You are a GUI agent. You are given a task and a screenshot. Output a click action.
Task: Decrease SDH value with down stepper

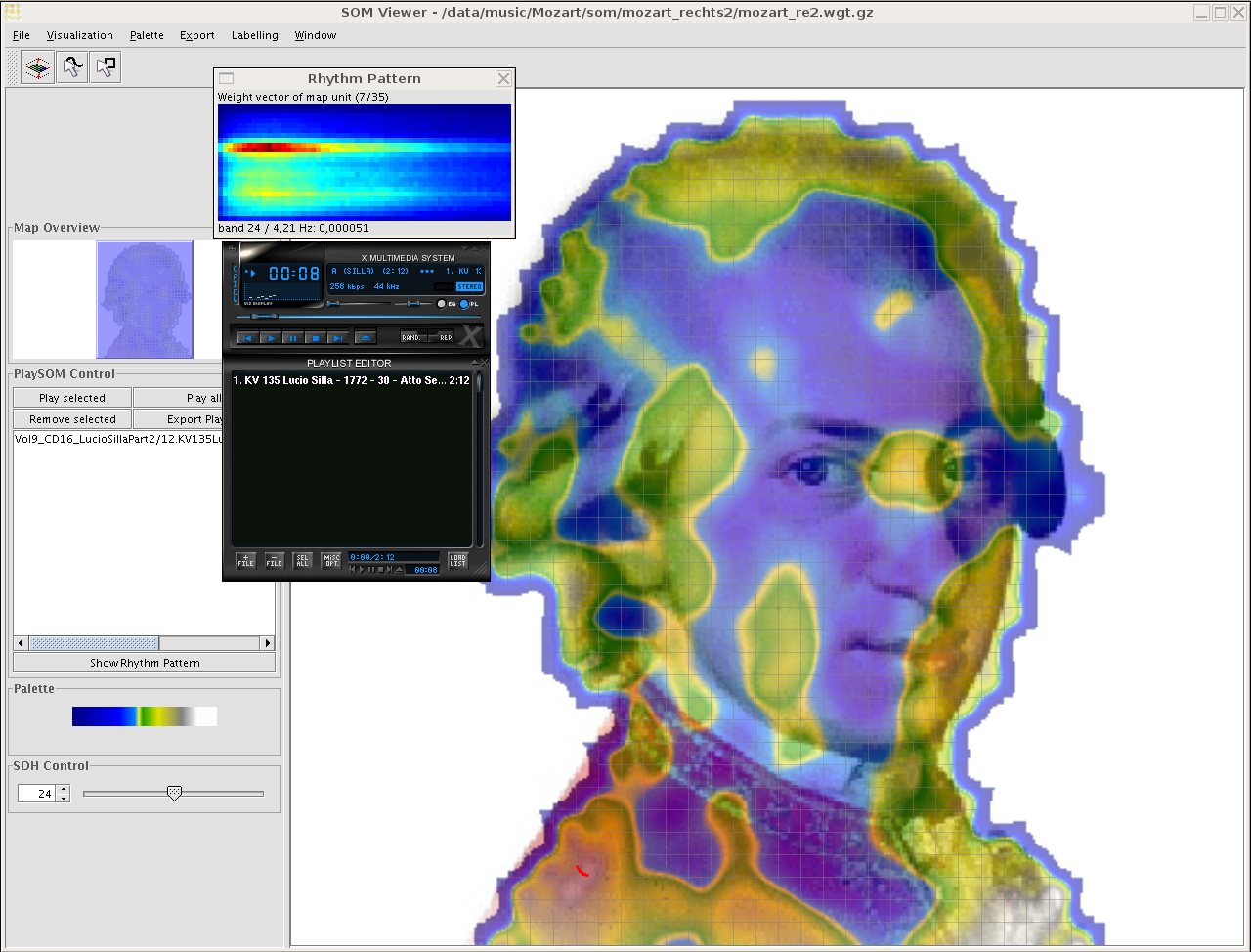click(64, 799)
